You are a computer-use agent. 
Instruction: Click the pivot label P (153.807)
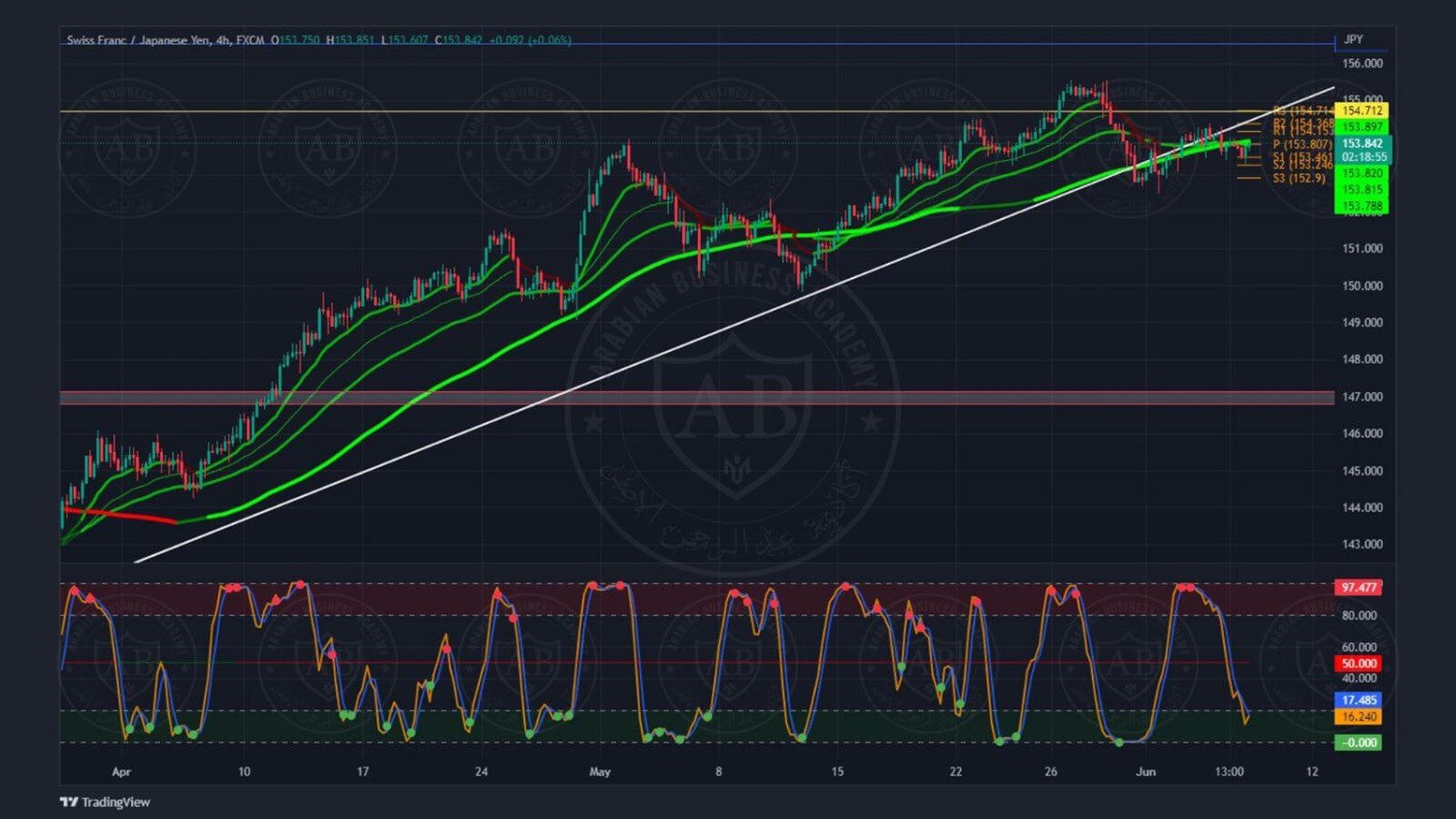click(x=1303, y=145)
